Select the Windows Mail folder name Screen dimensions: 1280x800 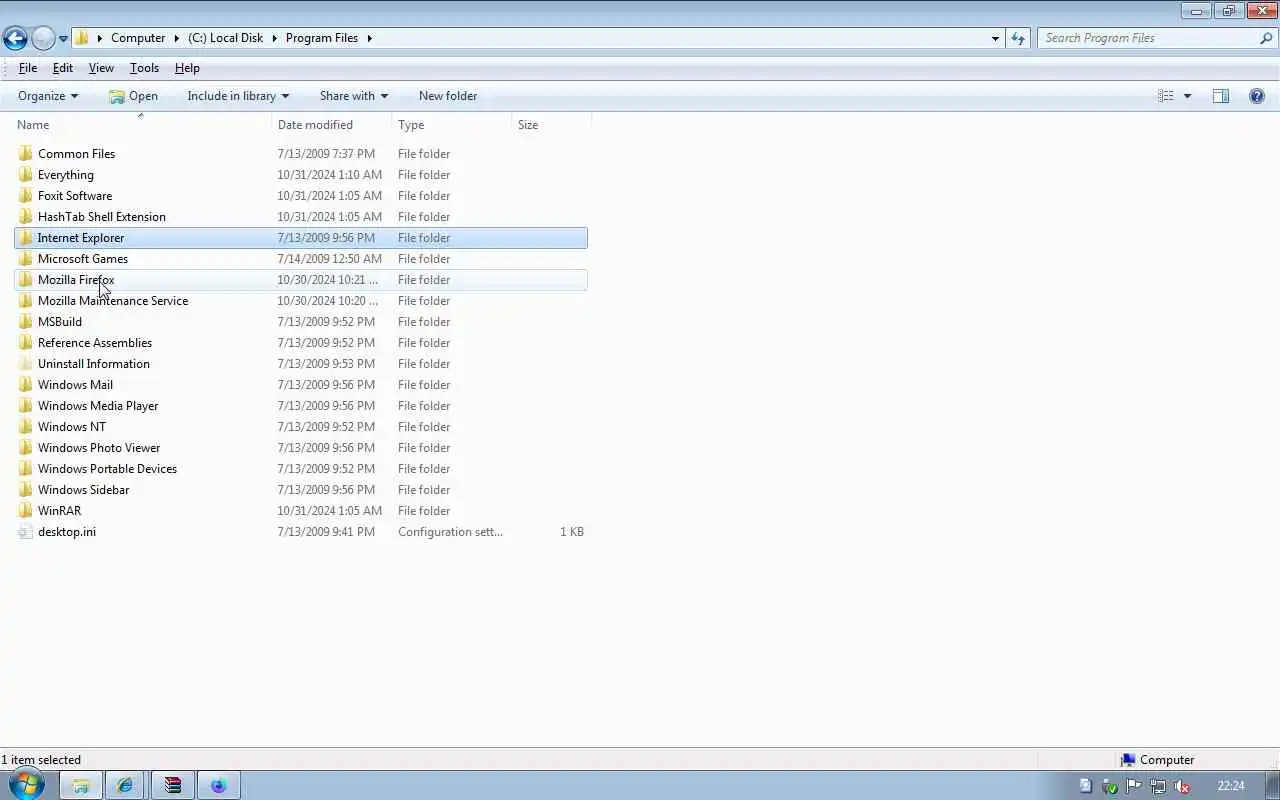[75, 385]
